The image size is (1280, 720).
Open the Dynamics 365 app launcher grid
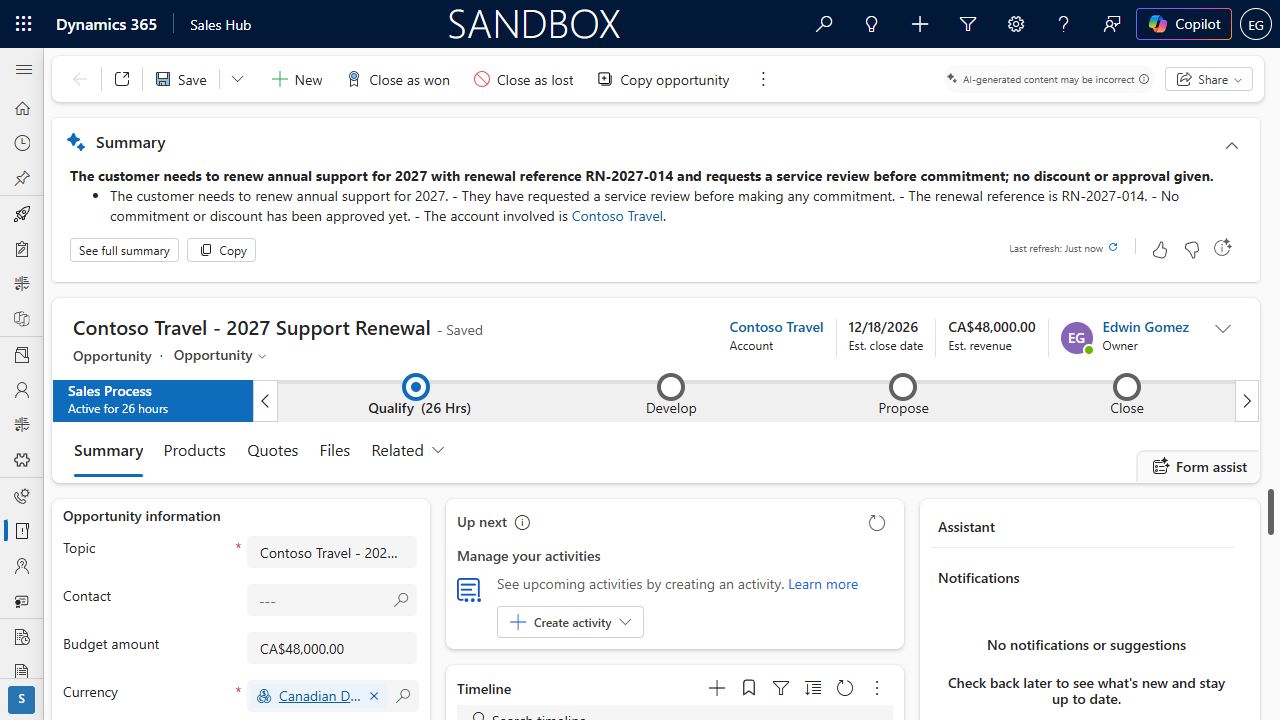[24, 24]
